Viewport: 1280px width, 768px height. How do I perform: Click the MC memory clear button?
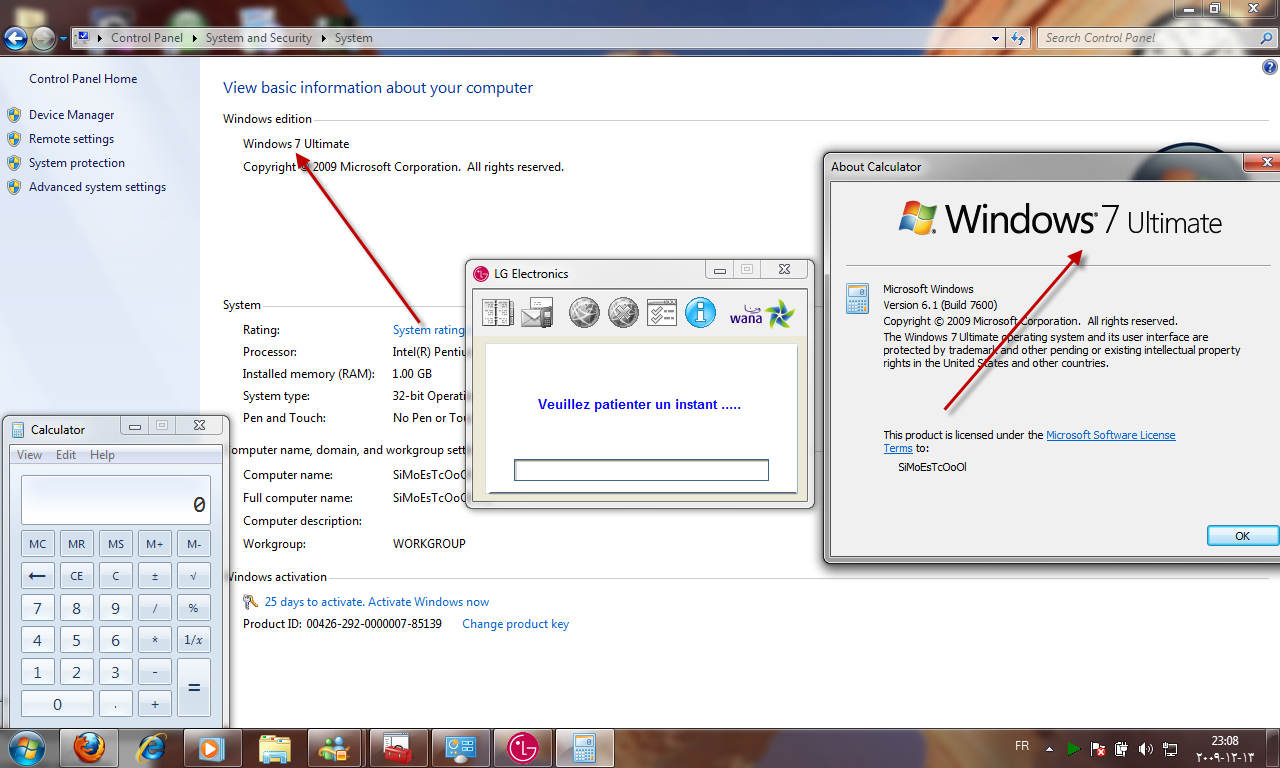point(38,544)
